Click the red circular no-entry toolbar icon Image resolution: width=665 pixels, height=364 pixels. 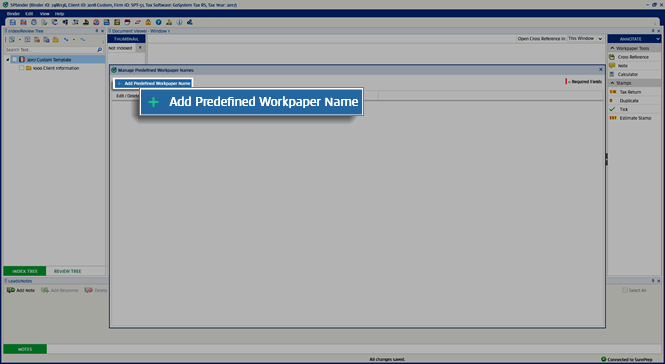click(96, 22)
